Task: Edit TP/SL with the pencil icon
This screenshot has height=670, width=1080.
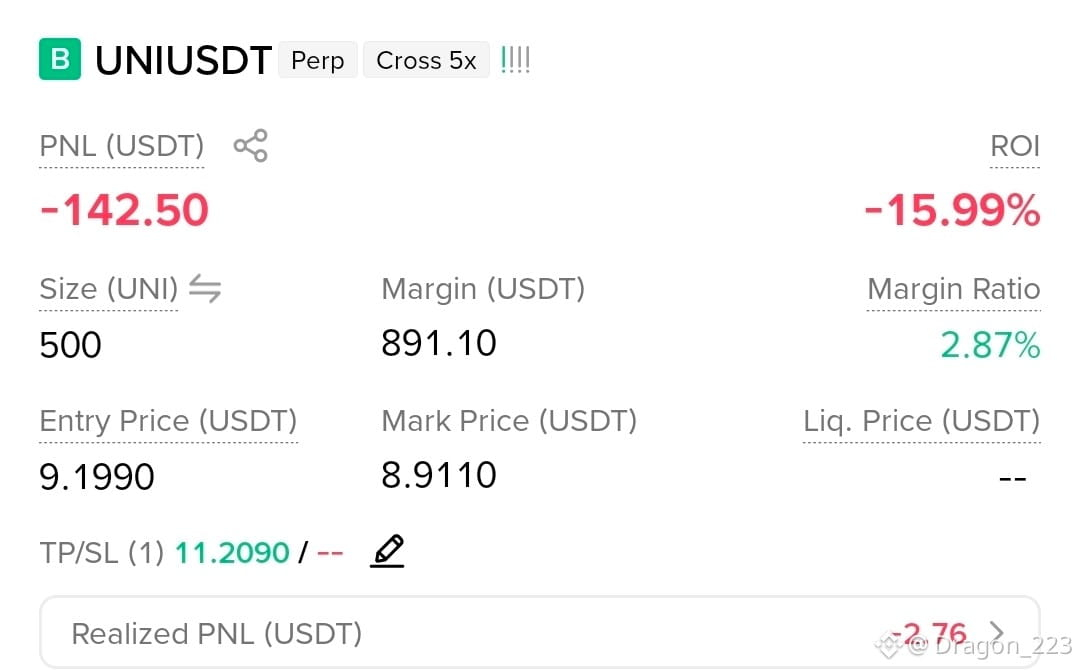Action: pyautogui.click(x=388, y=551)
